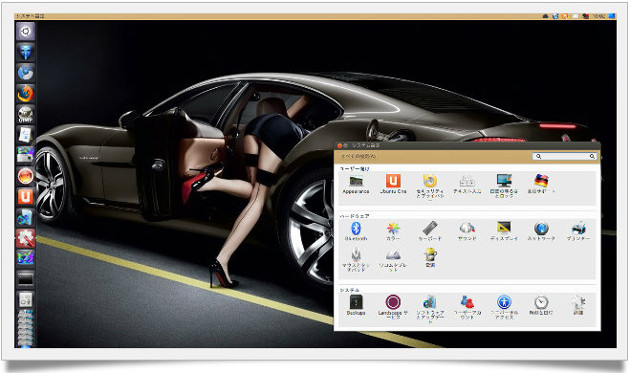The height and width of the screenshot is (373, 630).
Task: Open Printer settings icon
Action: point(578,232)
